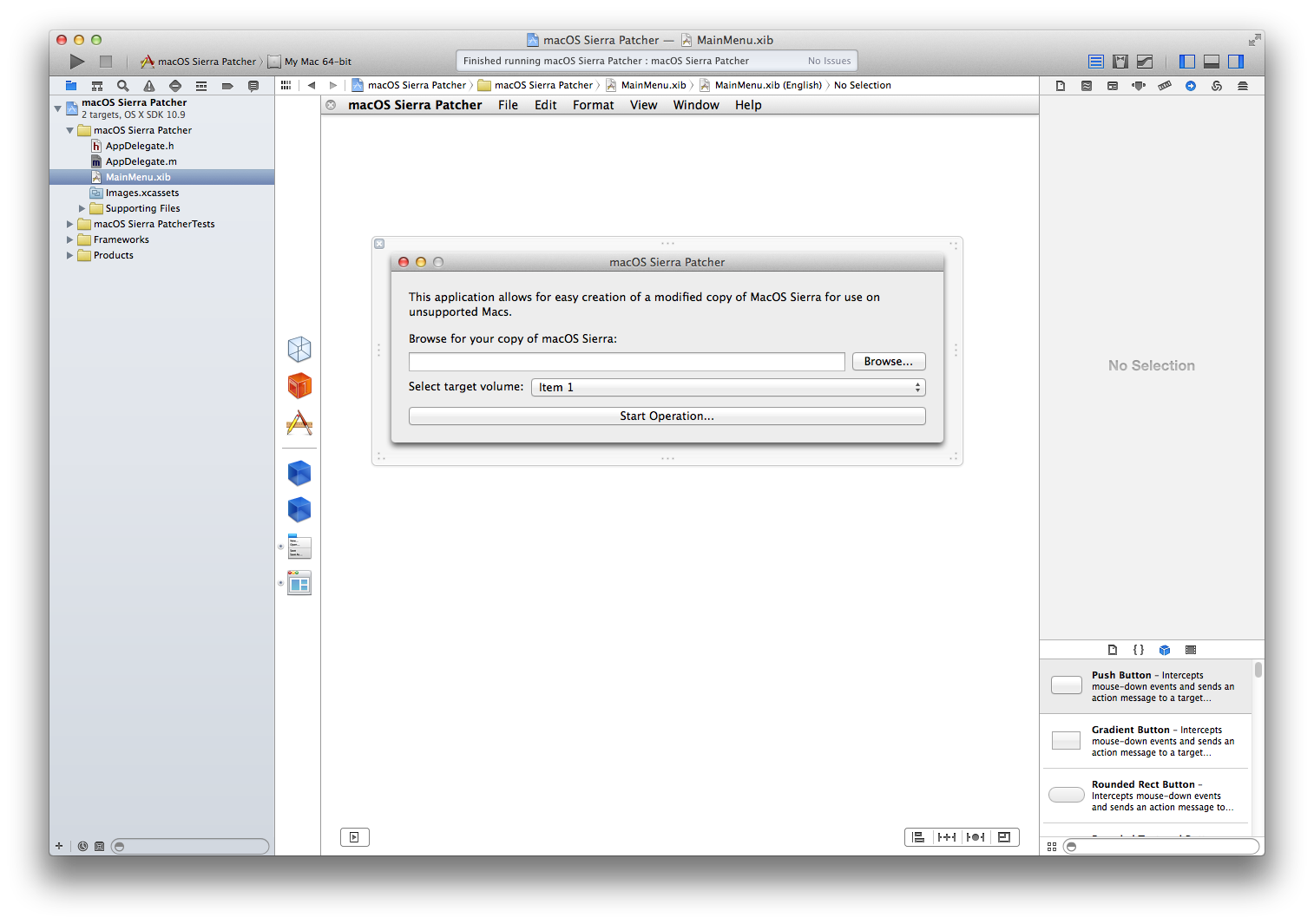Select the Window object in document dock
The width and height of the screenshot is (1314, 924).
click(x=299, y=583)
